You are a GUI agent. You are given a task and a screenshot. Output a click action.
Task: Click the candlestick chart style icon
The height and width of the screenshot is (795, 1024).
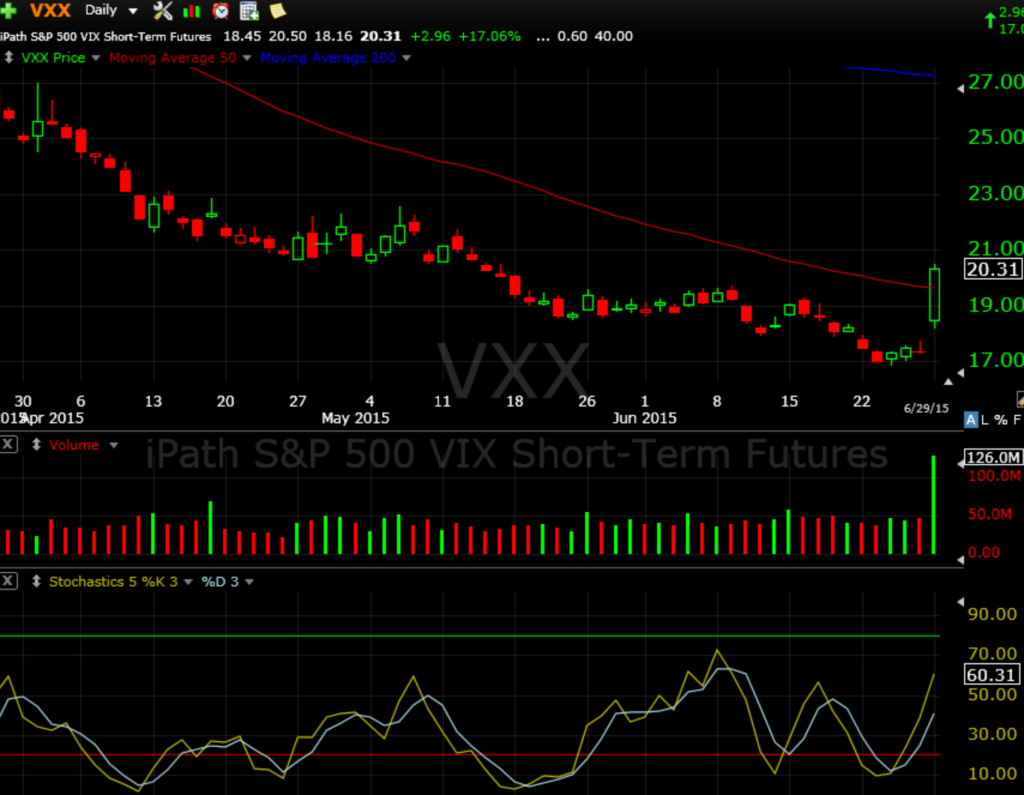[191, 10]
